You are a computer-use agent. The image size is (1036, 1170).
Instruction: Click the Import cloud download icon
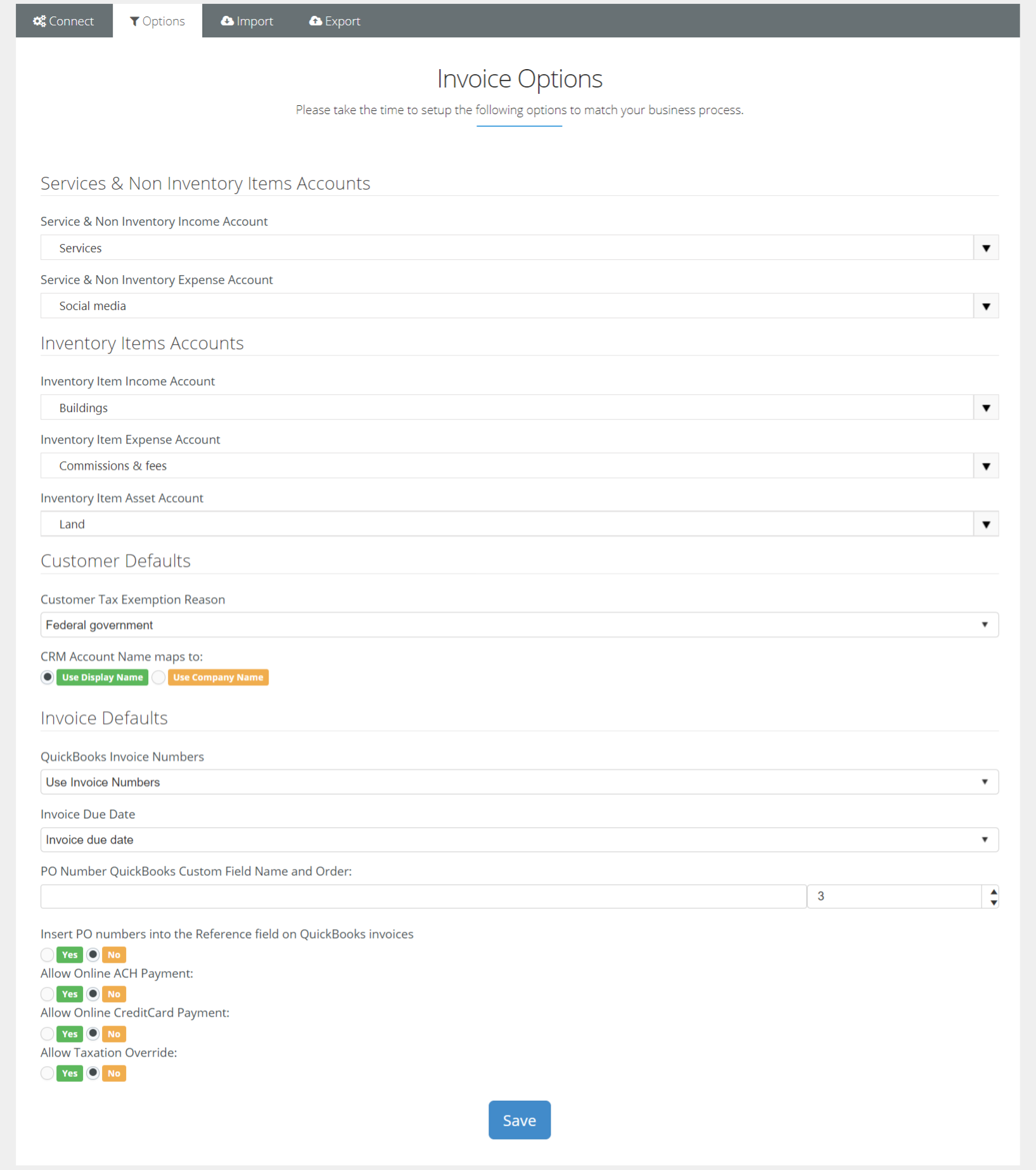click(x=227, y=21)
